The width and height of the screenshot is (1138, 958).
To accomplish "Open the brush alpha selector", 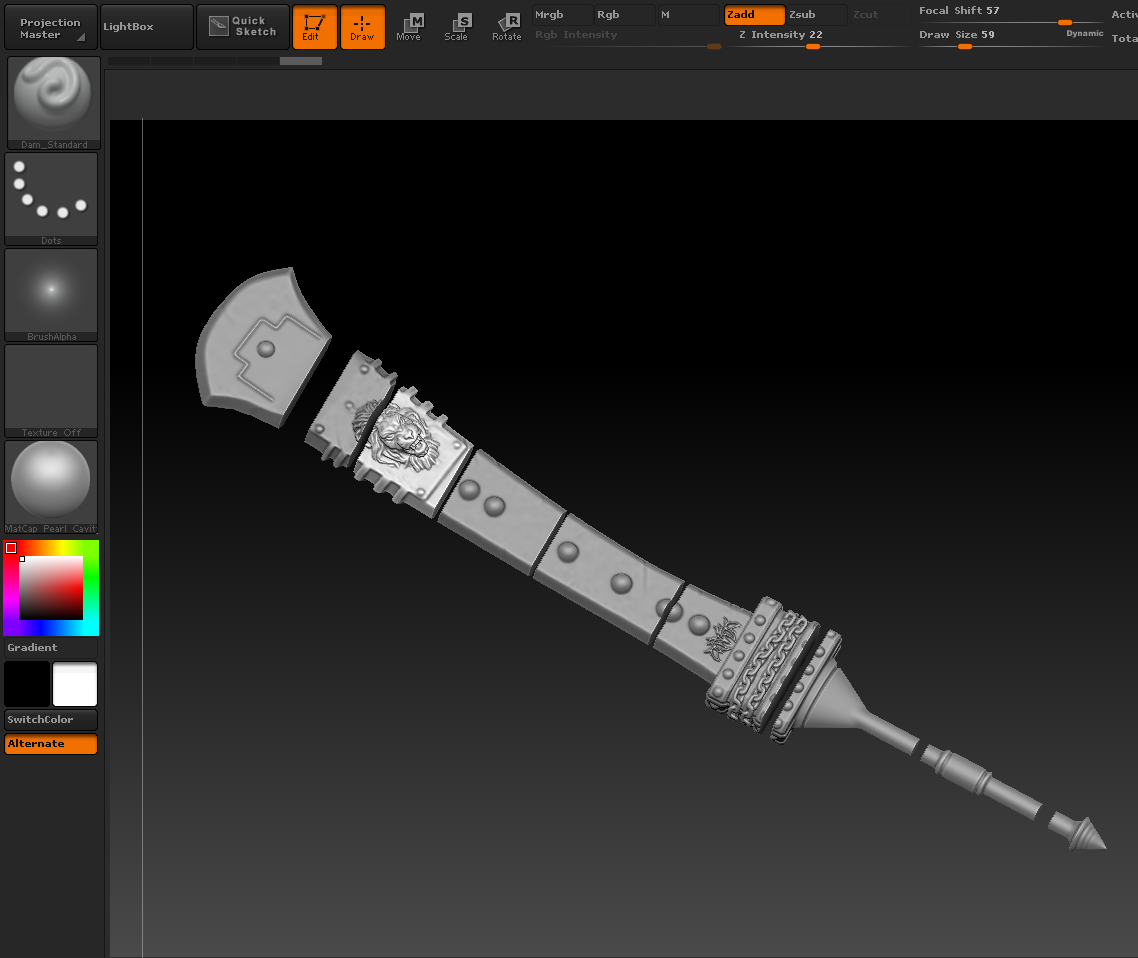I will pos(51,291).
